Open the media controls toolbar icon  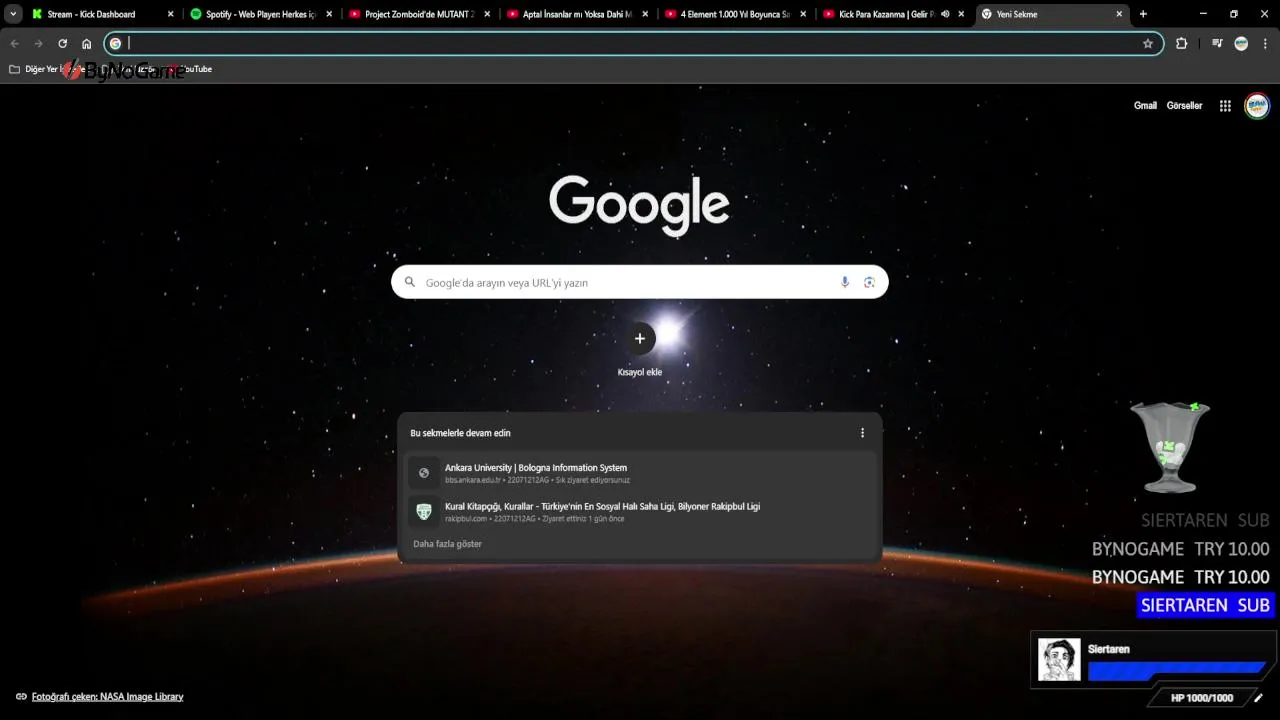(1217, 44)
